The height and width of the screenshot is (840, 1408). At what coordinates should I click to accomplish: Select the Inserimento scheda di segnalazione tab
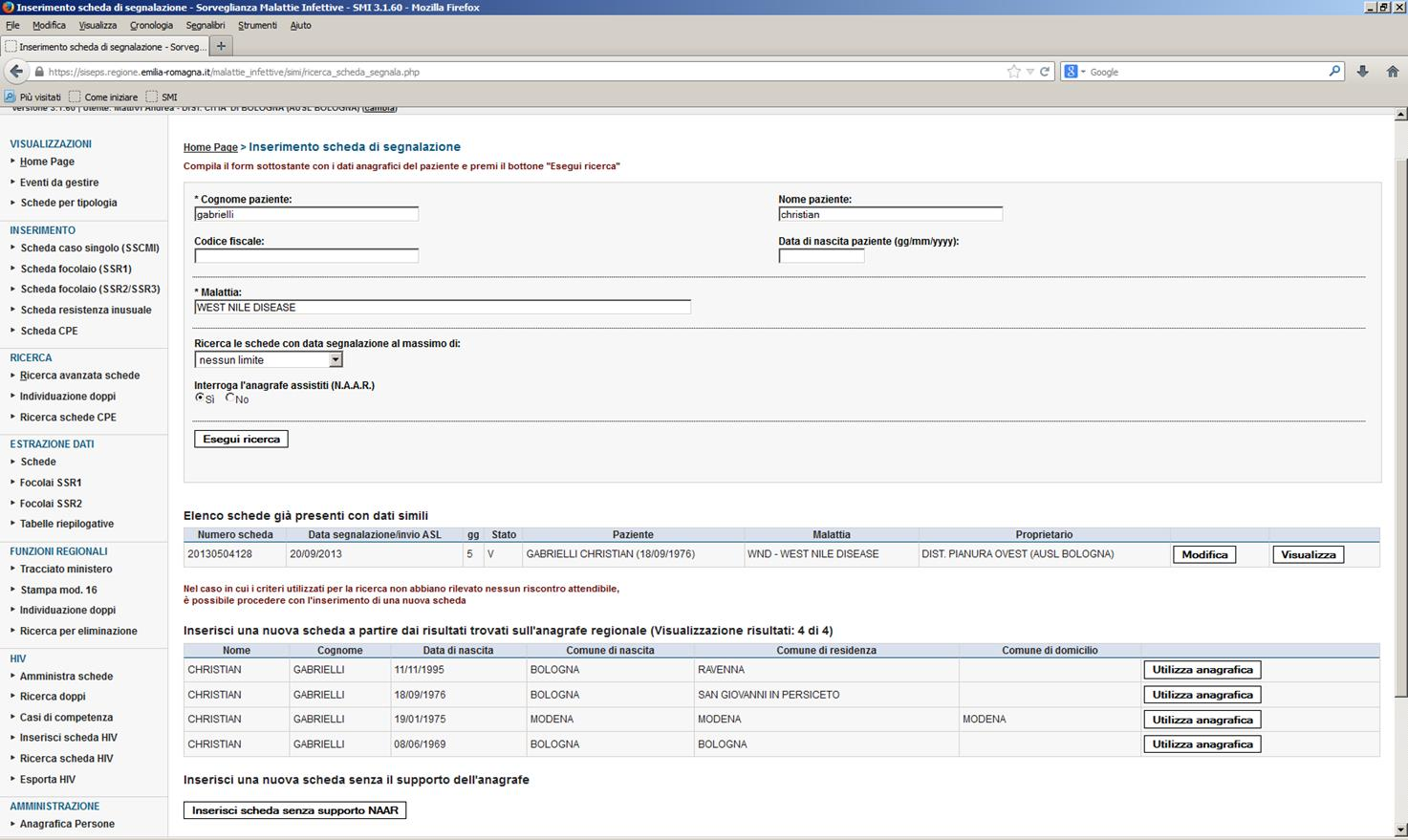(105, 46)
